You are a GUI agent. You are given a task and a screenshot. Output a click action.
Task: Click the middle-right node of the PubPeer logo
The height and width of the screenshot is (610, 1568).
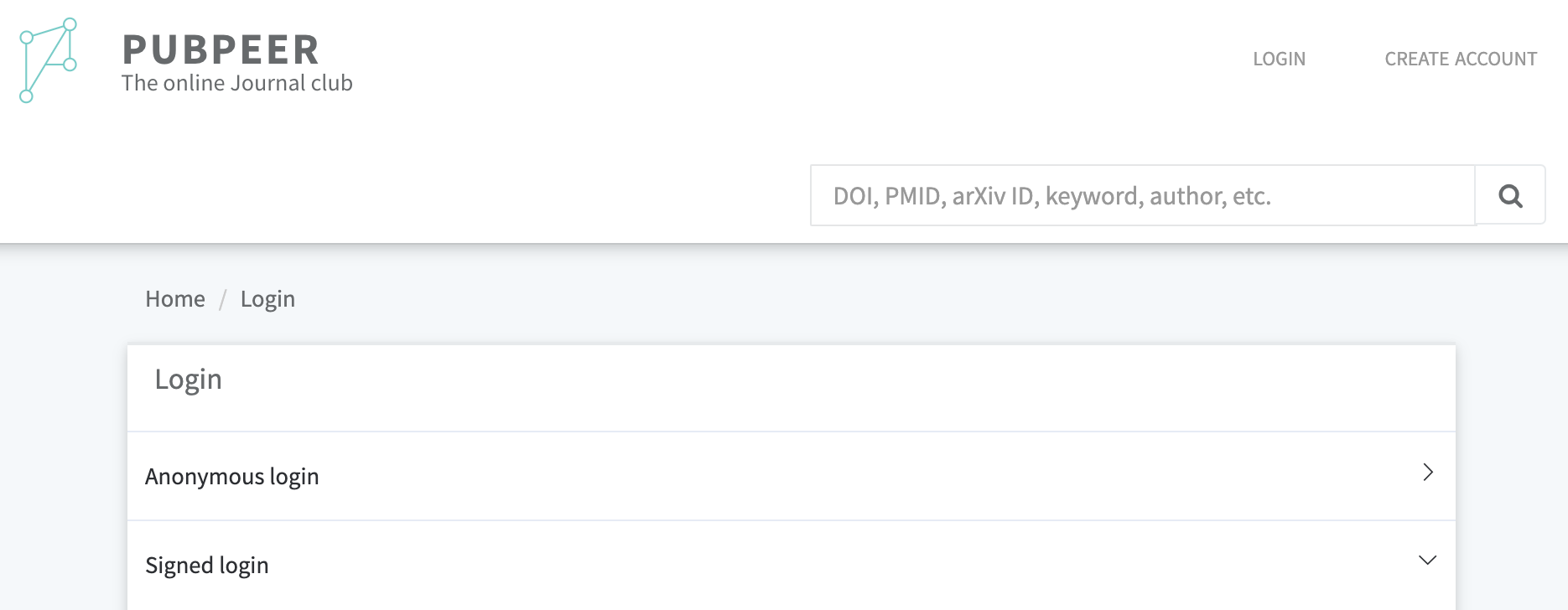point(70,65)
